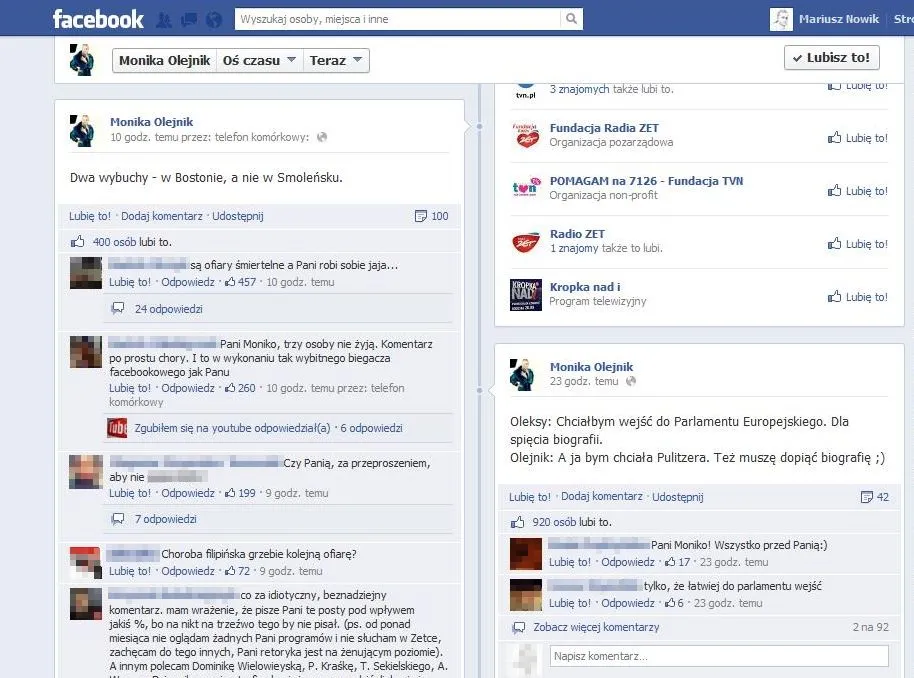The image size is (914, 678).
Task: Open the 'Teraz' dropdown
Action: point(336,61)
